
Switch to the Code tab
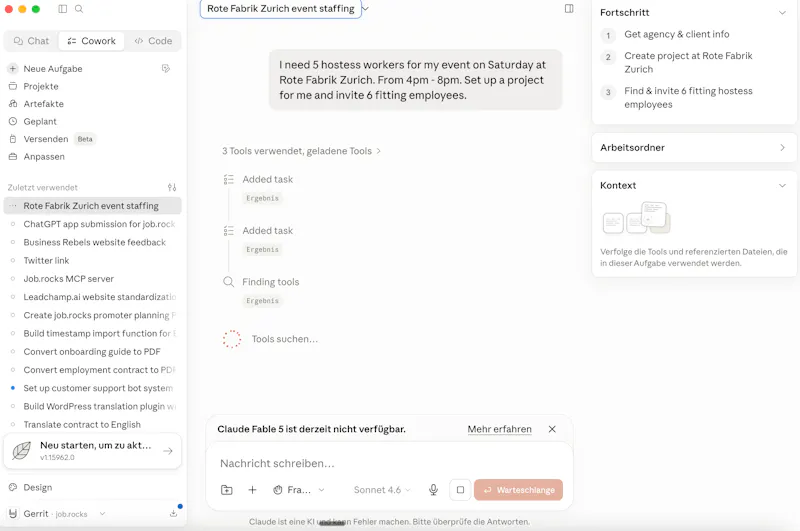point(153,41)
